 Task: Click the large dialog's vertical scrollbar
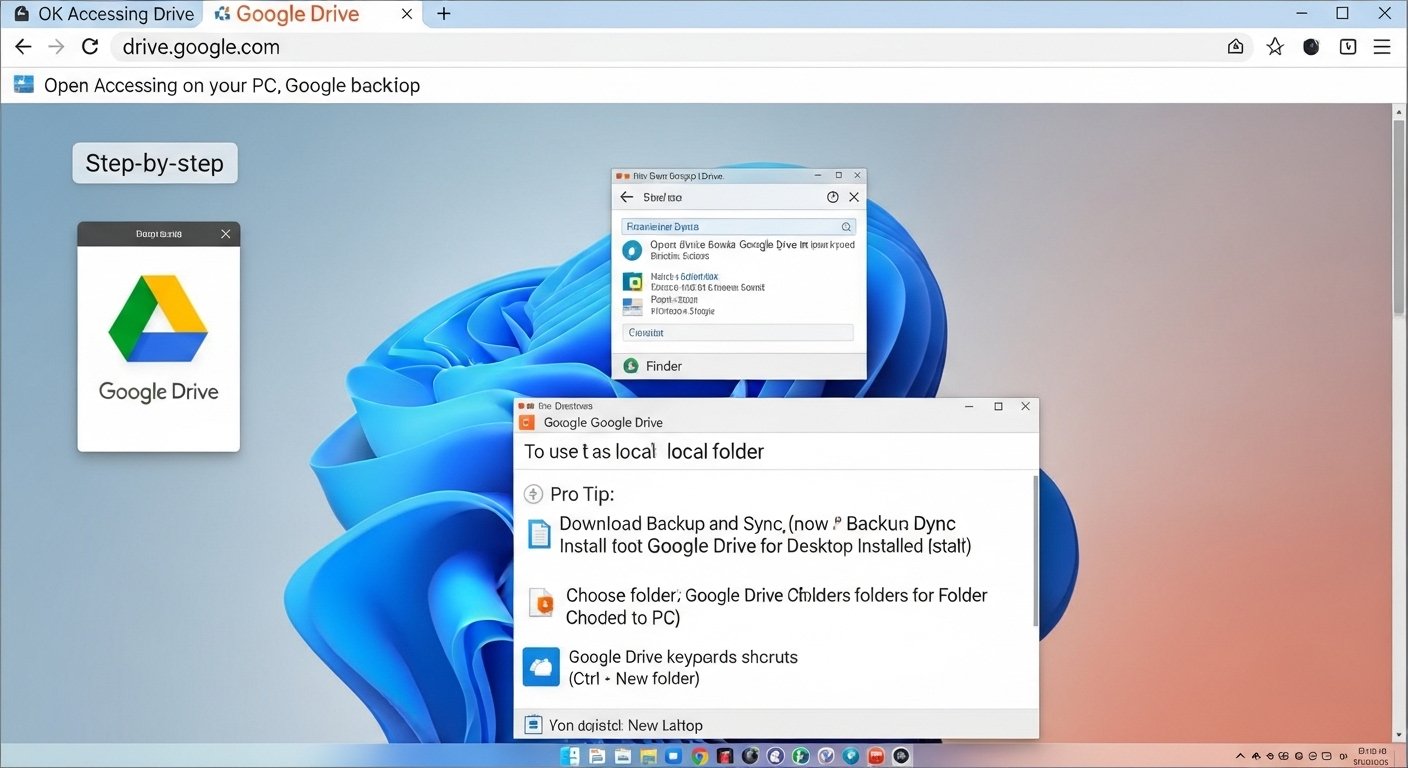(1034, 550)
